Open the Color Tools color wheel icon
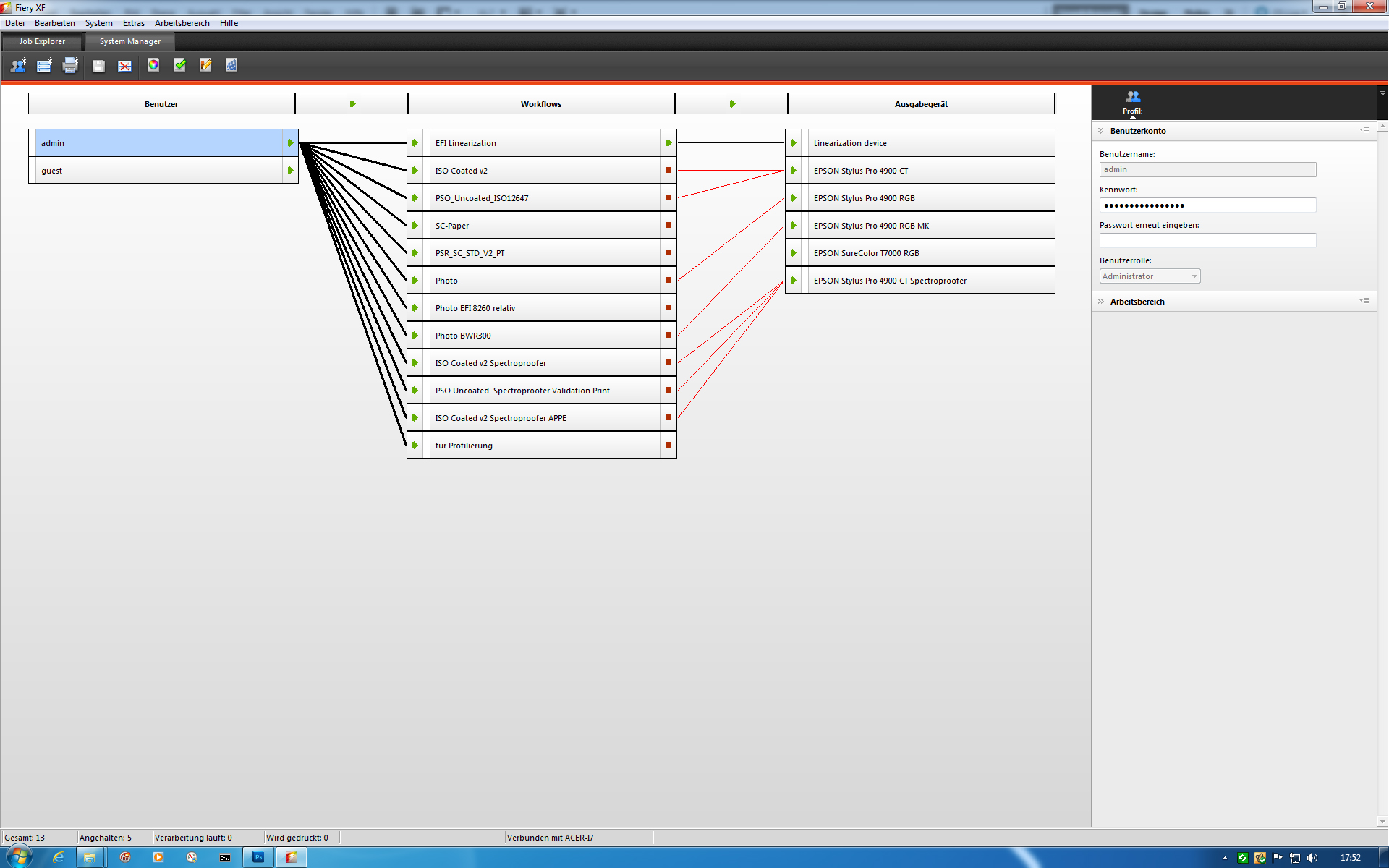Image resolution: width=1389 pixels, height=868 pixels. [153, 65]
